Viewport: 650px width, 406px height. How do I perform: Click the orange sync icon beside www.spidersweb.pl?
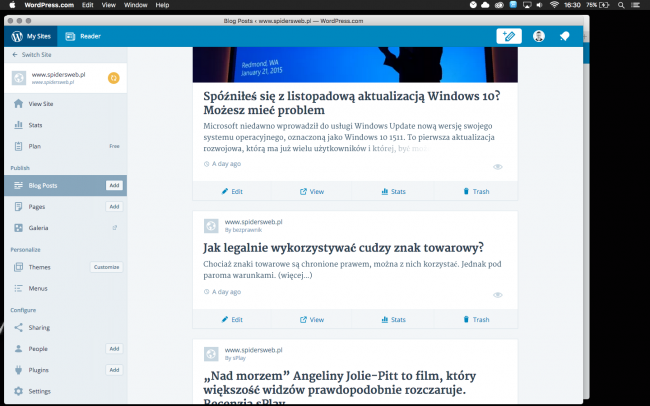114,78
